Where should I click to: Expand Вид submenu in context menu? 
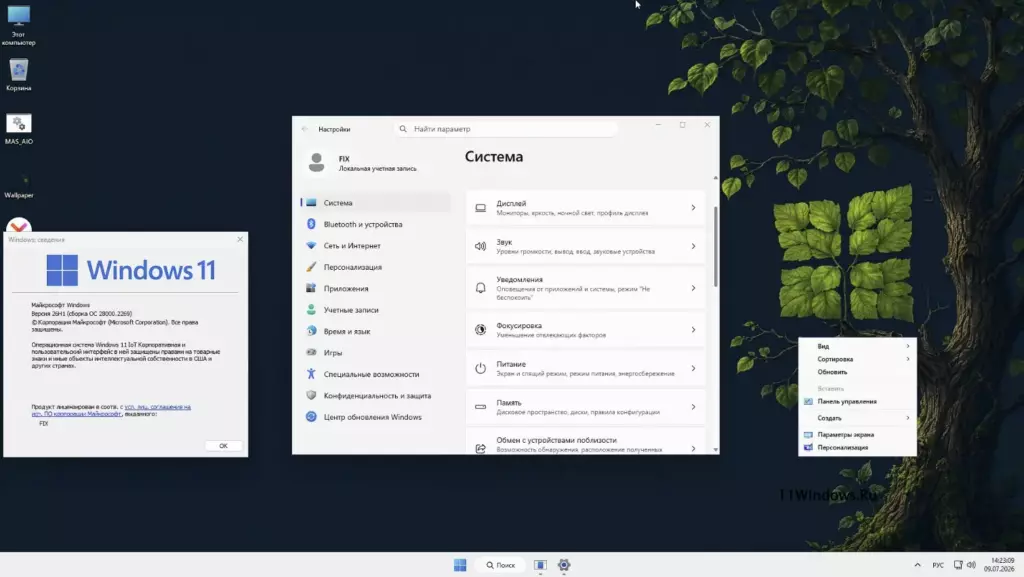click(x=857, y=346)
